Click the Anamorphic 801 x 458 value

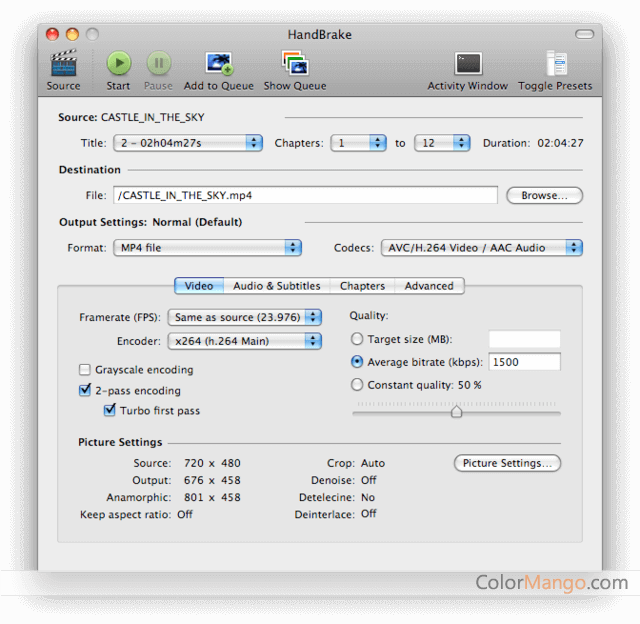(212, 497)
